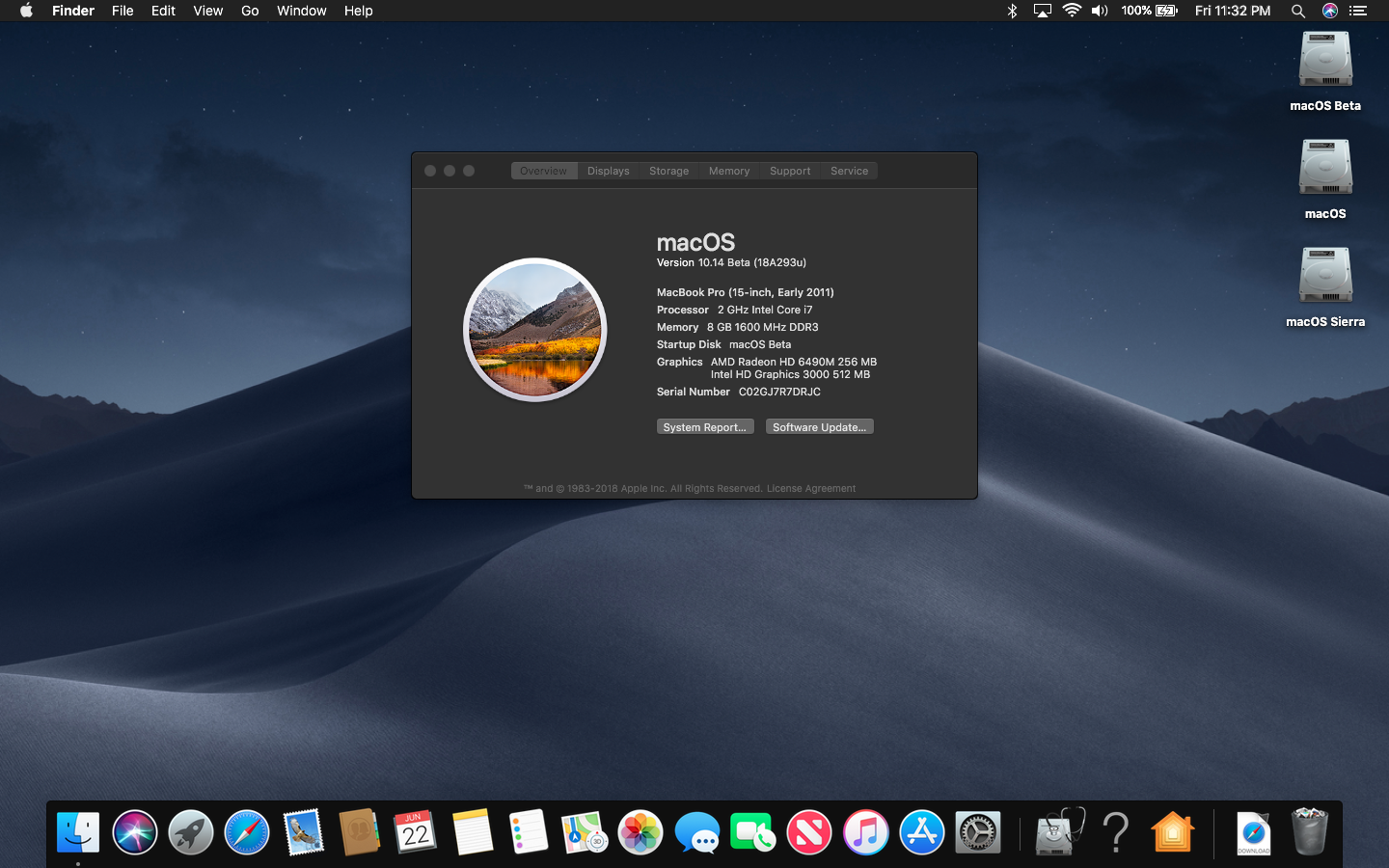Screen dimensions: 1389x868
Task: Switch to the Storage tab
Action: click(669, 171)
